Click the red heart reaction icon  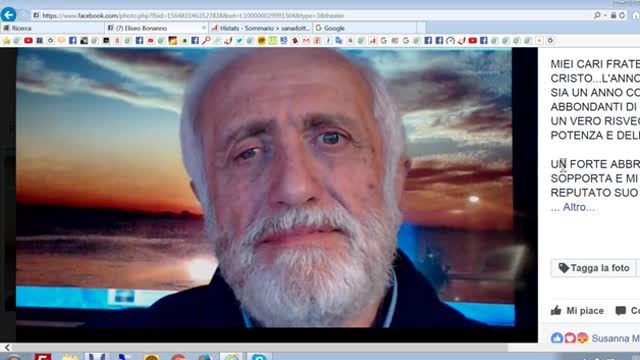pyautogui.click(x=570, y=338)
